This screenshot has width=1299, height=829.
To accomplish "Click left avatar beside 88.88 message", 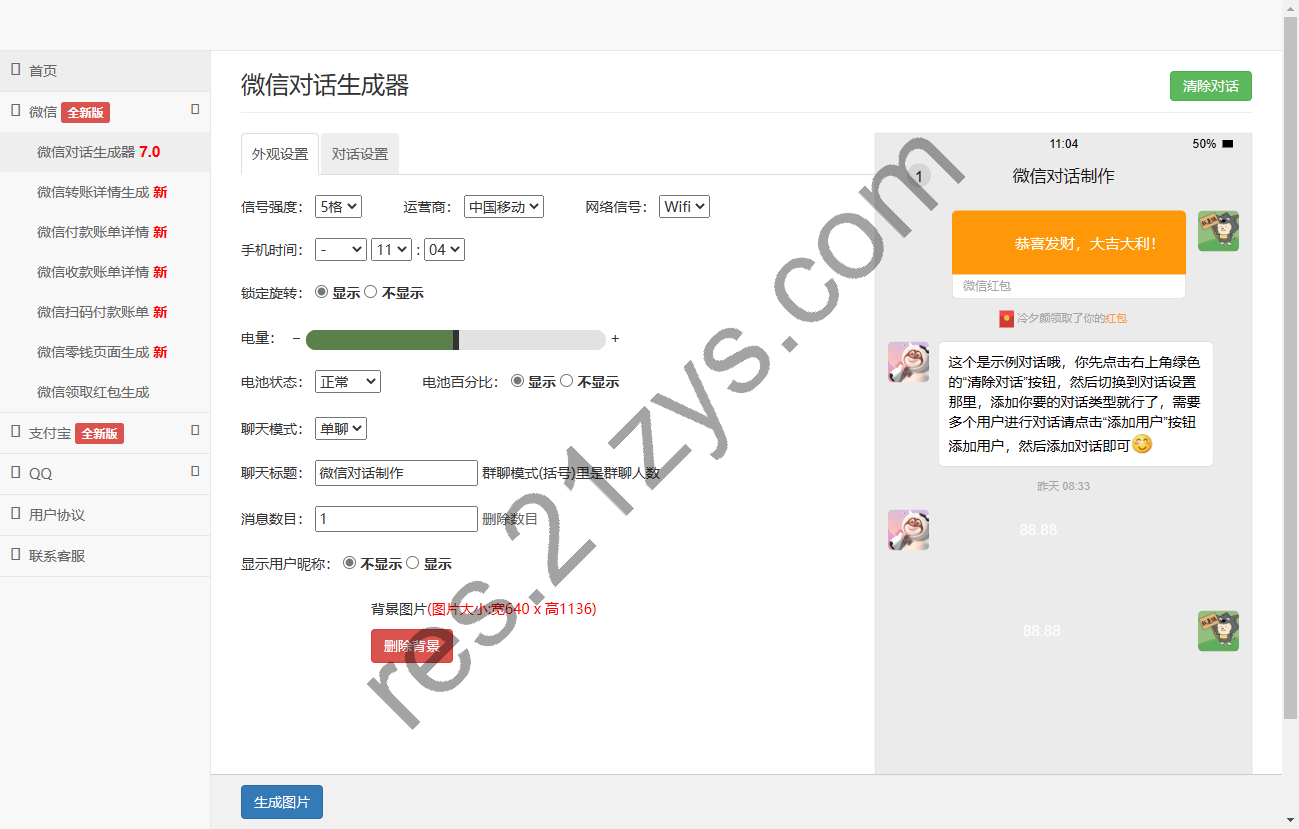I will [x=908, y=530].
